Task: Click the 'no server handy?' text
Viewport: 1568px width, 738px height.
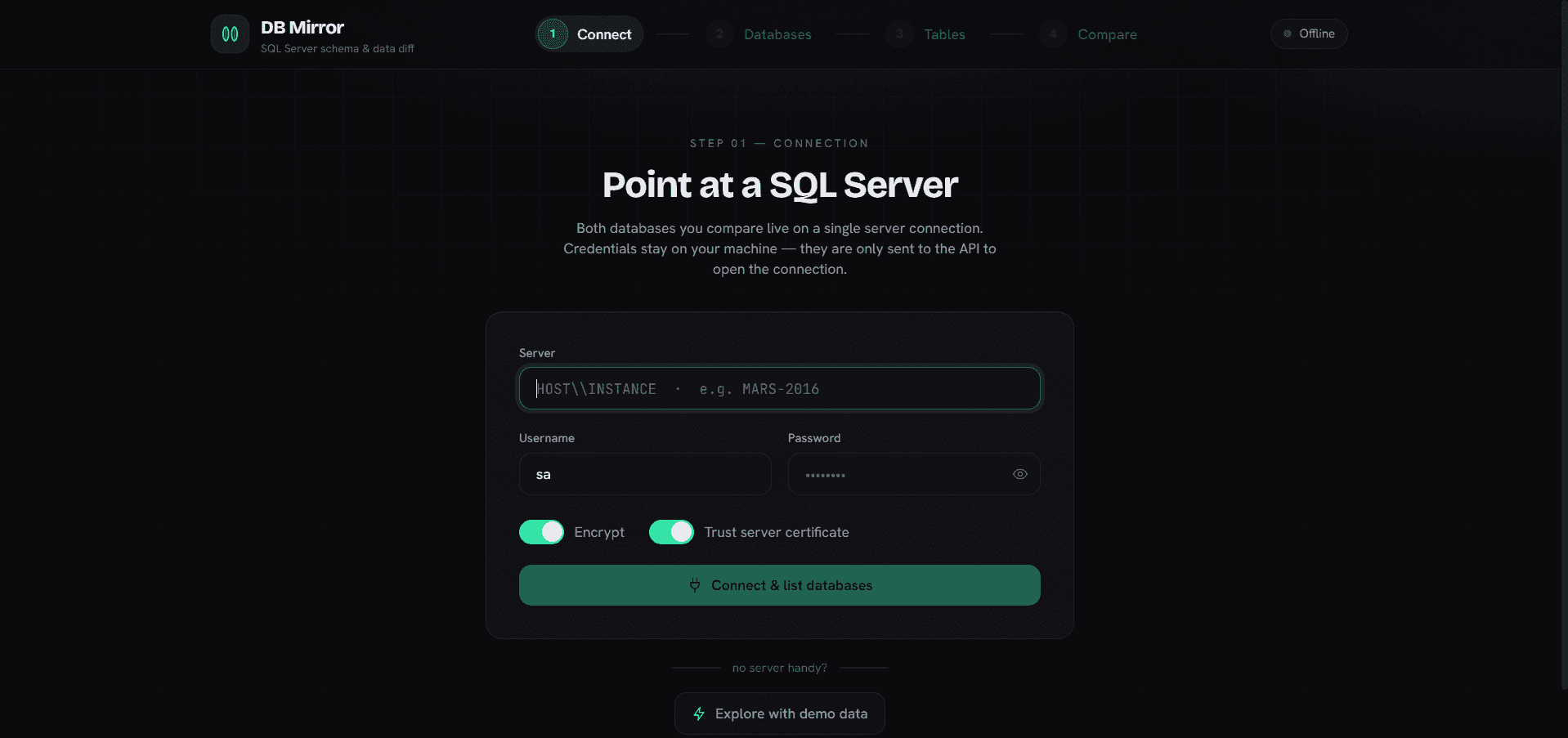Action: pyautogui.click(x=779, y=668)
